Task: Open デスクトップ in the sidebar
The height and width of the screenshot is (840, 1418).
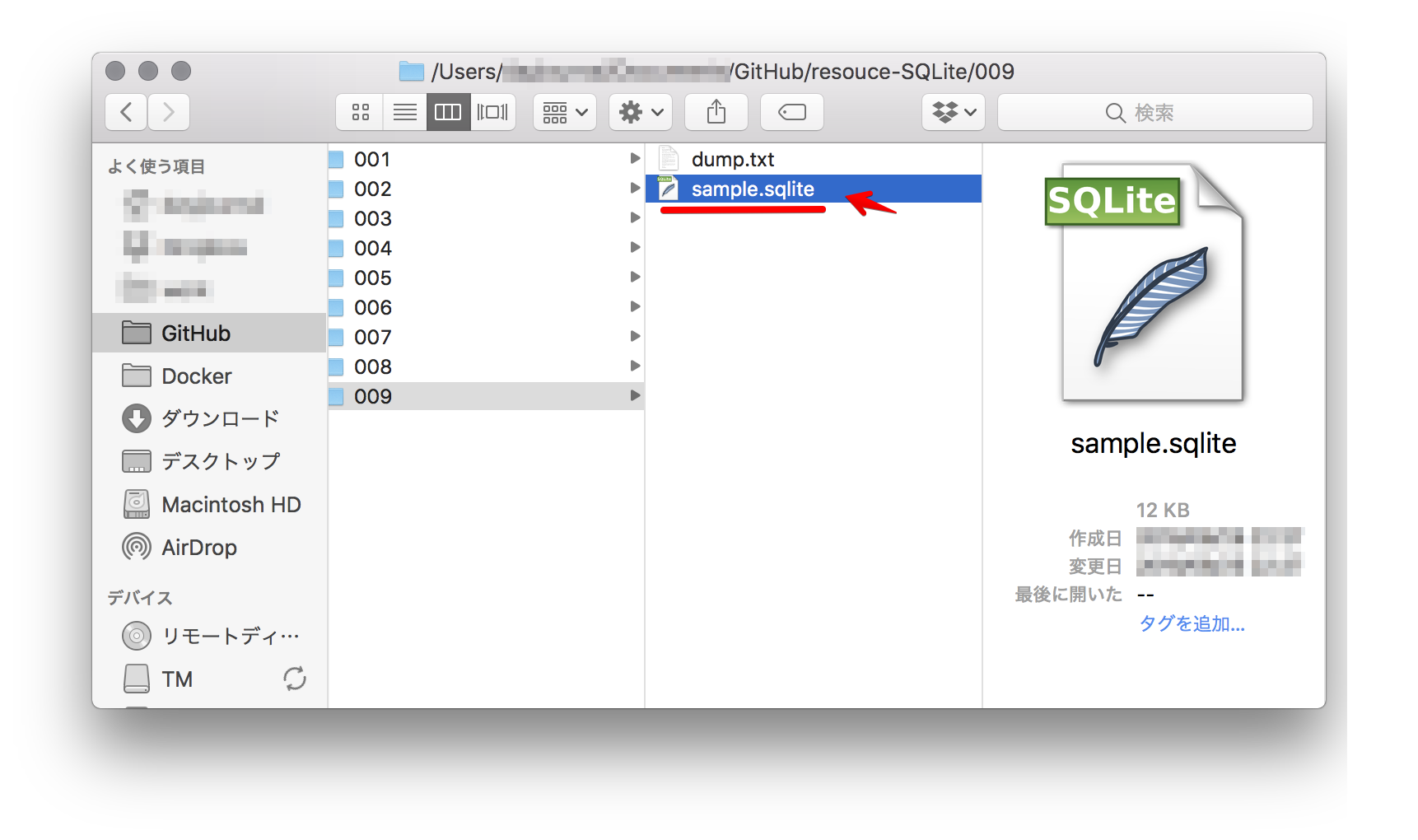Action: [210, 461]
